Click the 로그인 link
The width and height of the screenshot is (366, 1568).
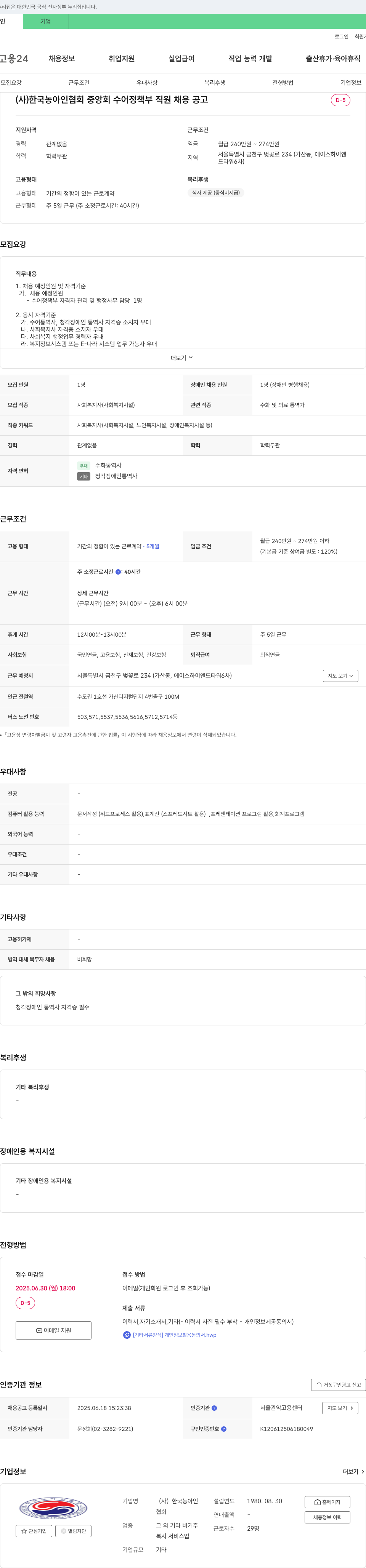pos(342,37)
